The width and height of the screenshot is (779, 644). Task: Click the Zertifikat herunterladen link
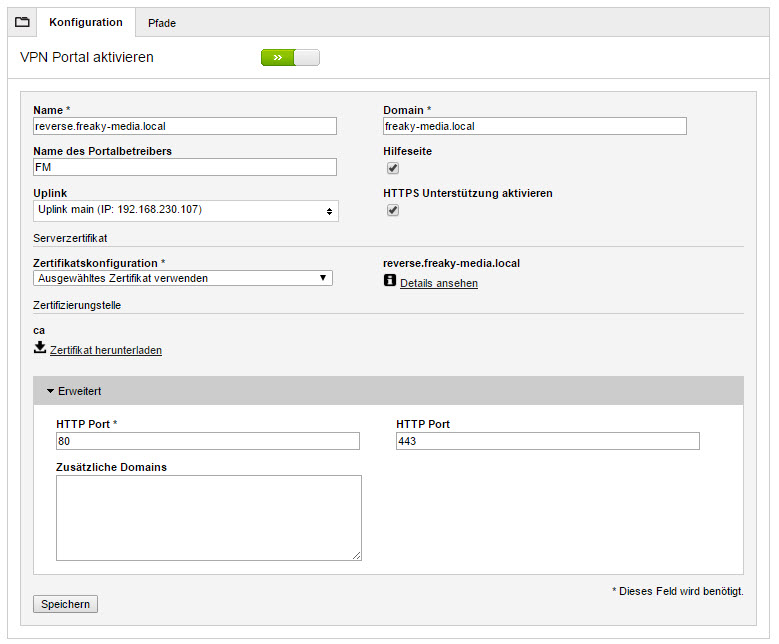coord(106,351)
